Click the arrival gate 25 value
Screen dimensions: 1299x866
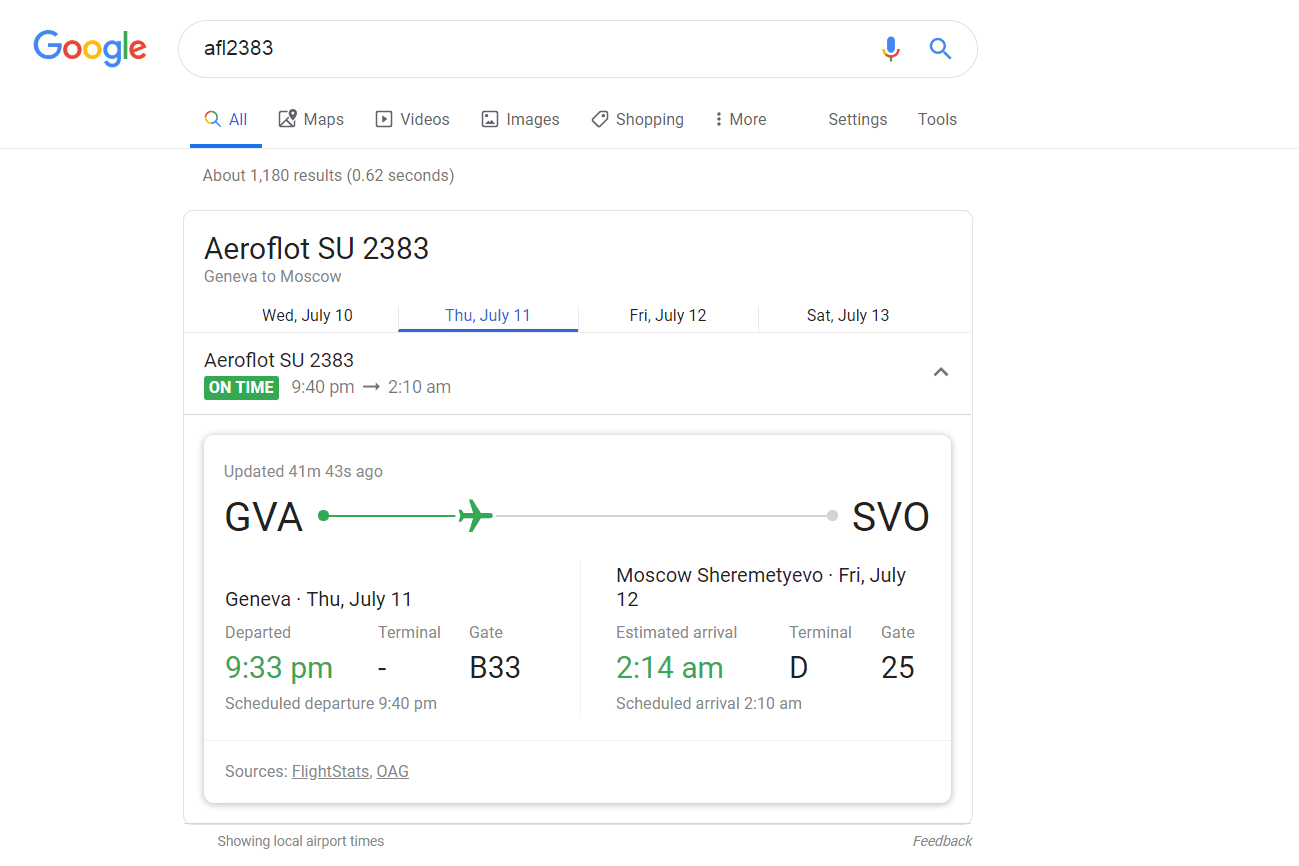pos(898,667)
